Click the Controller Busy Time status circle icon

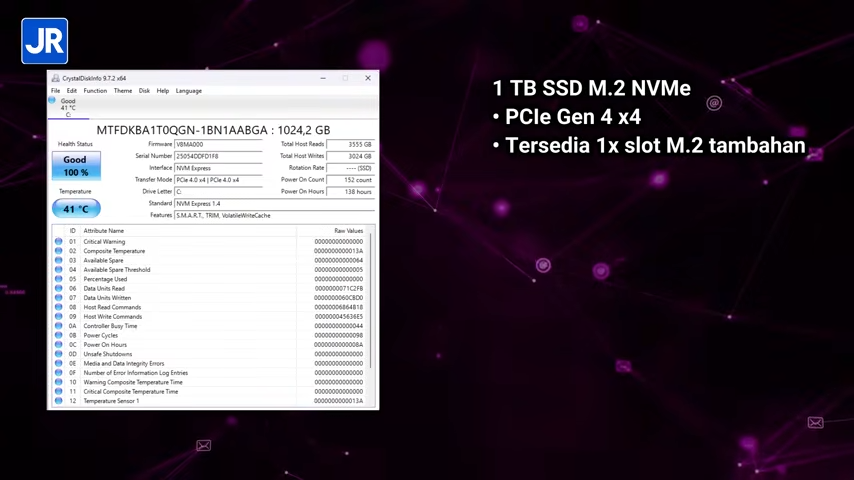pos(58,326)
